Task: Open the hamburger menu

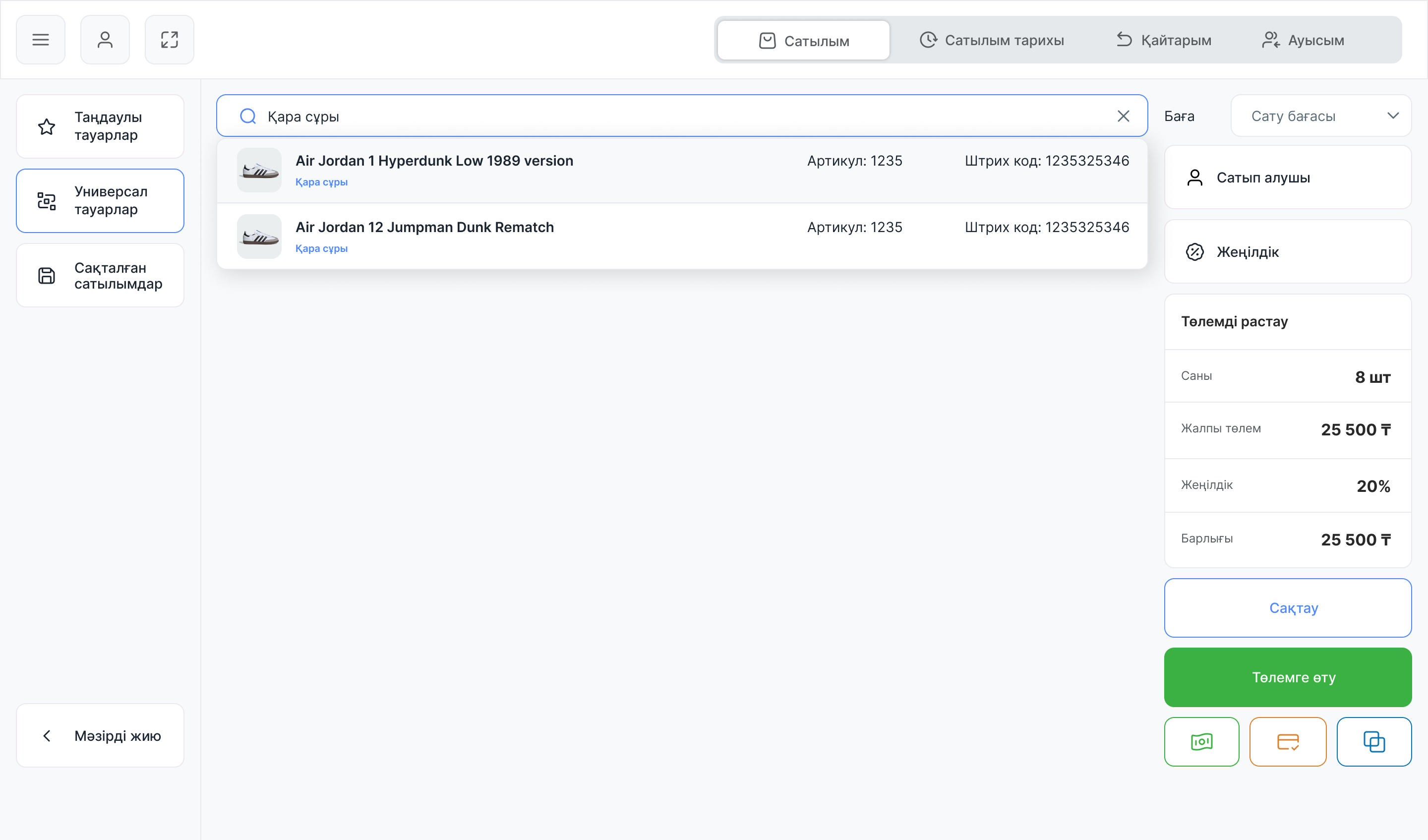Action: pos(40,40)
